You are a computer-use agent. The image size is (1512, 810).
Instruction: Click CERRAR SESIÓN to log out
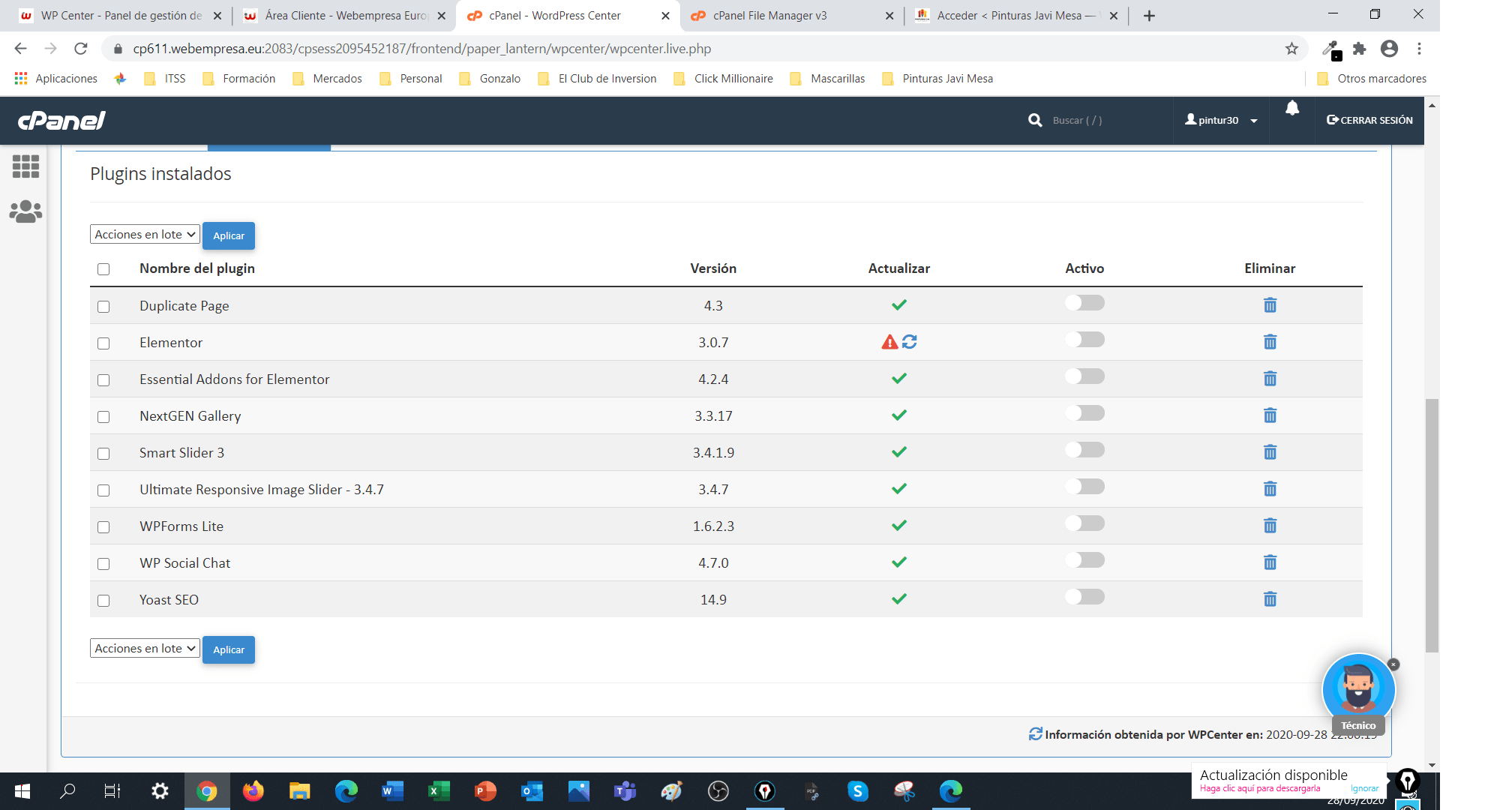pyautogui.click(x=1369, y=120)
